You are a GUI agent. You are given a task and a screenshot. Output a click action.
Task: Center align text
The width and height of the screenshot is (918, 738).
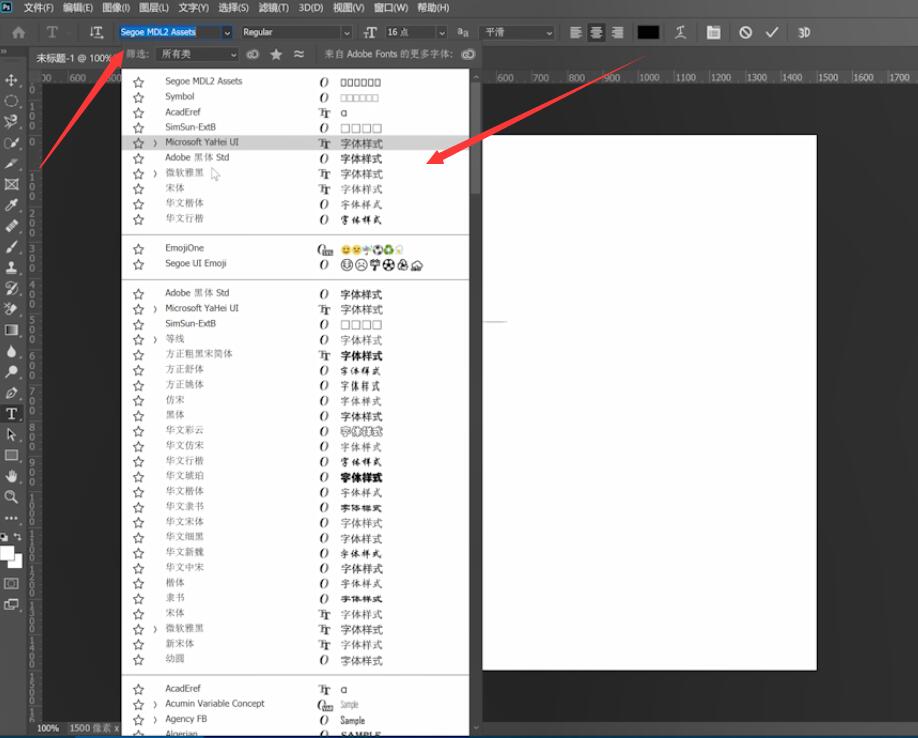[596, 32]
